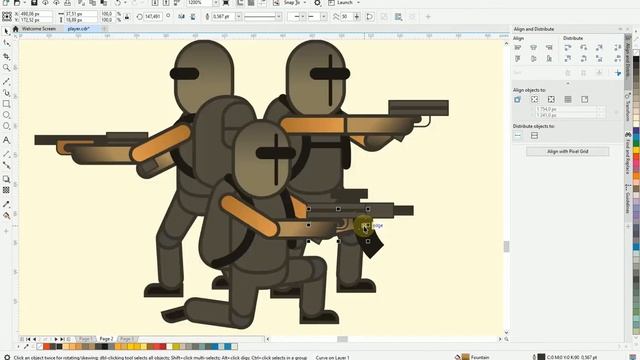Screen dimensions: 640x360
Task: Toggle close curve button in property bar
Action: coord(370,17)
